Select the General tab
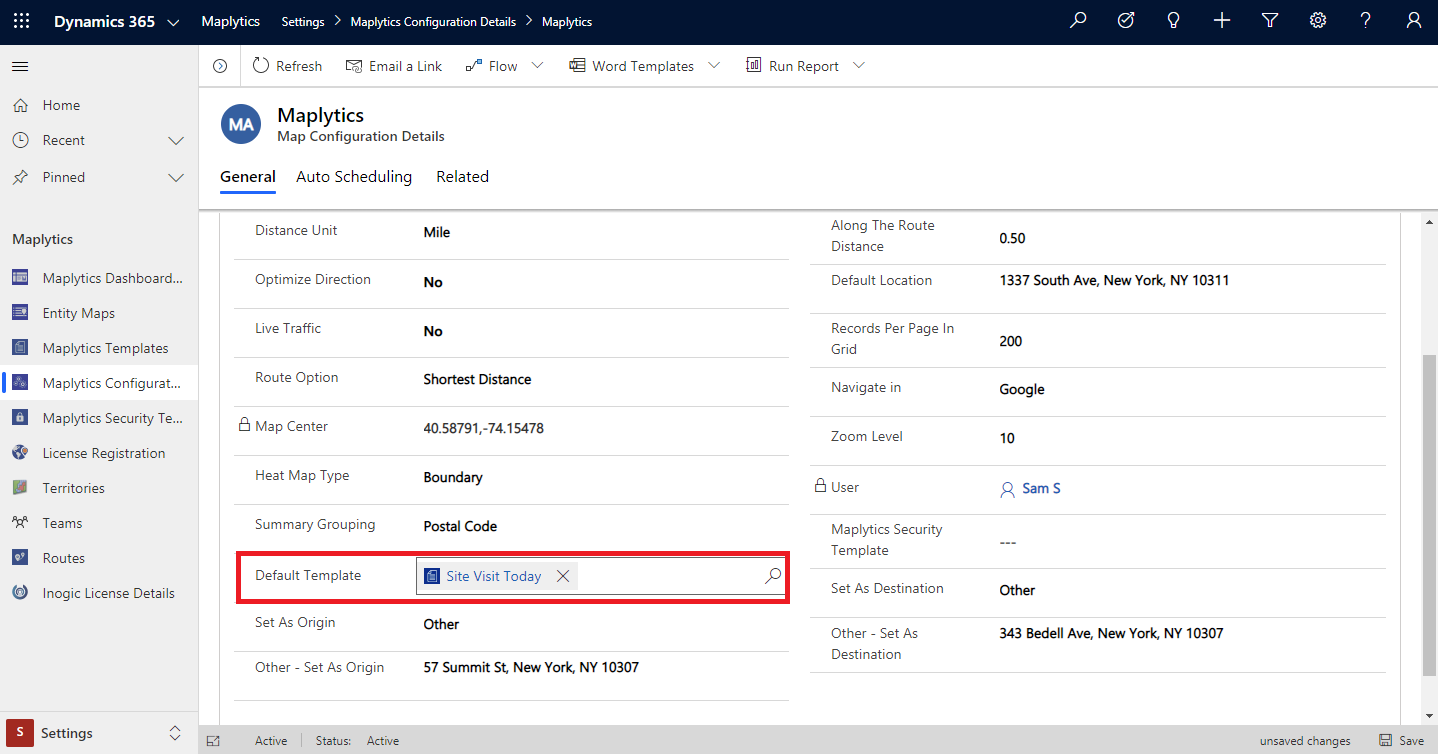The width and height of the screenshot is (1438, 754). [x=248, y=177]
